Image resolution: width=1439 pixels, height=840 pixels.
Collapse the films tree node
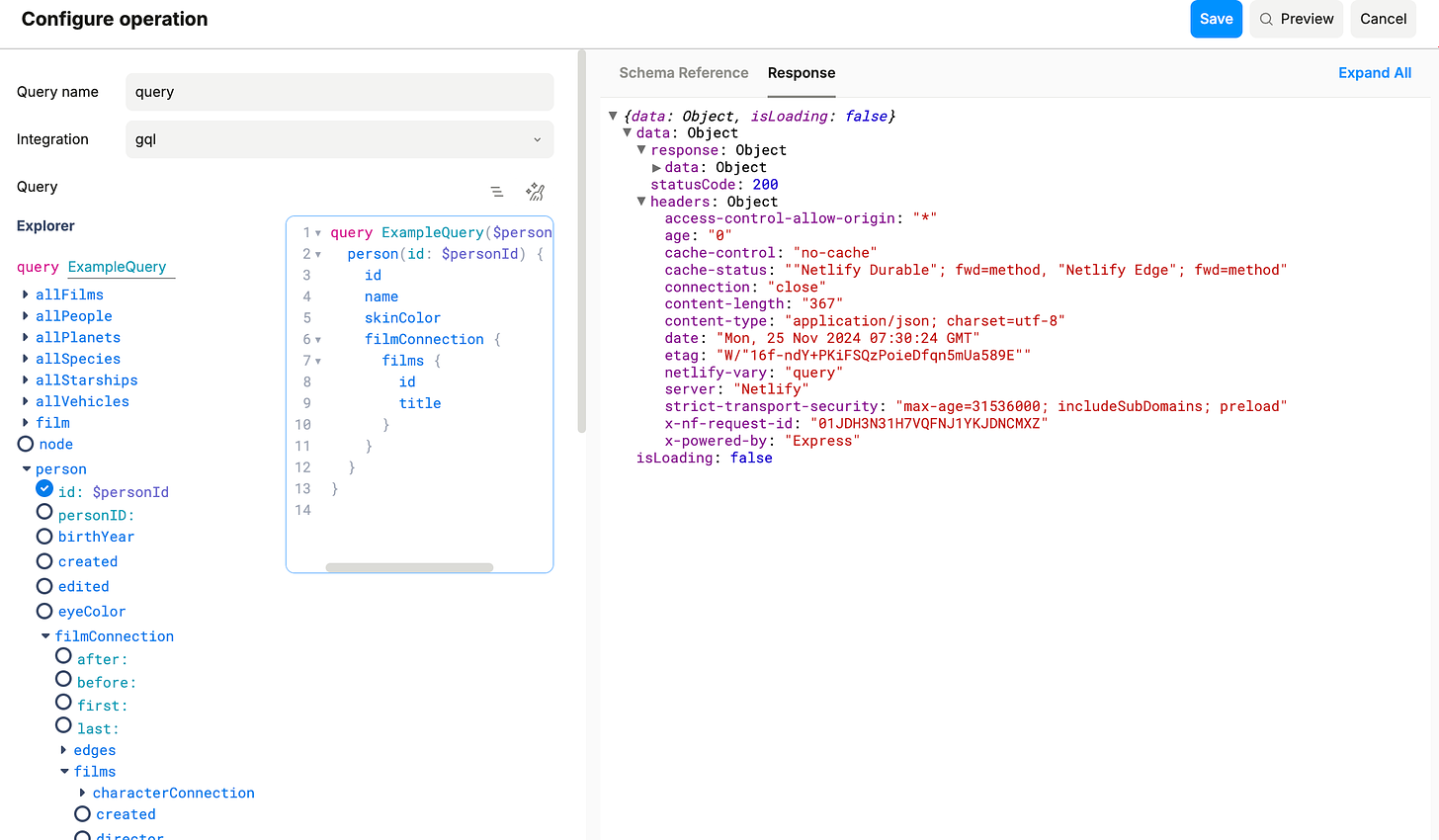(64, 772)
